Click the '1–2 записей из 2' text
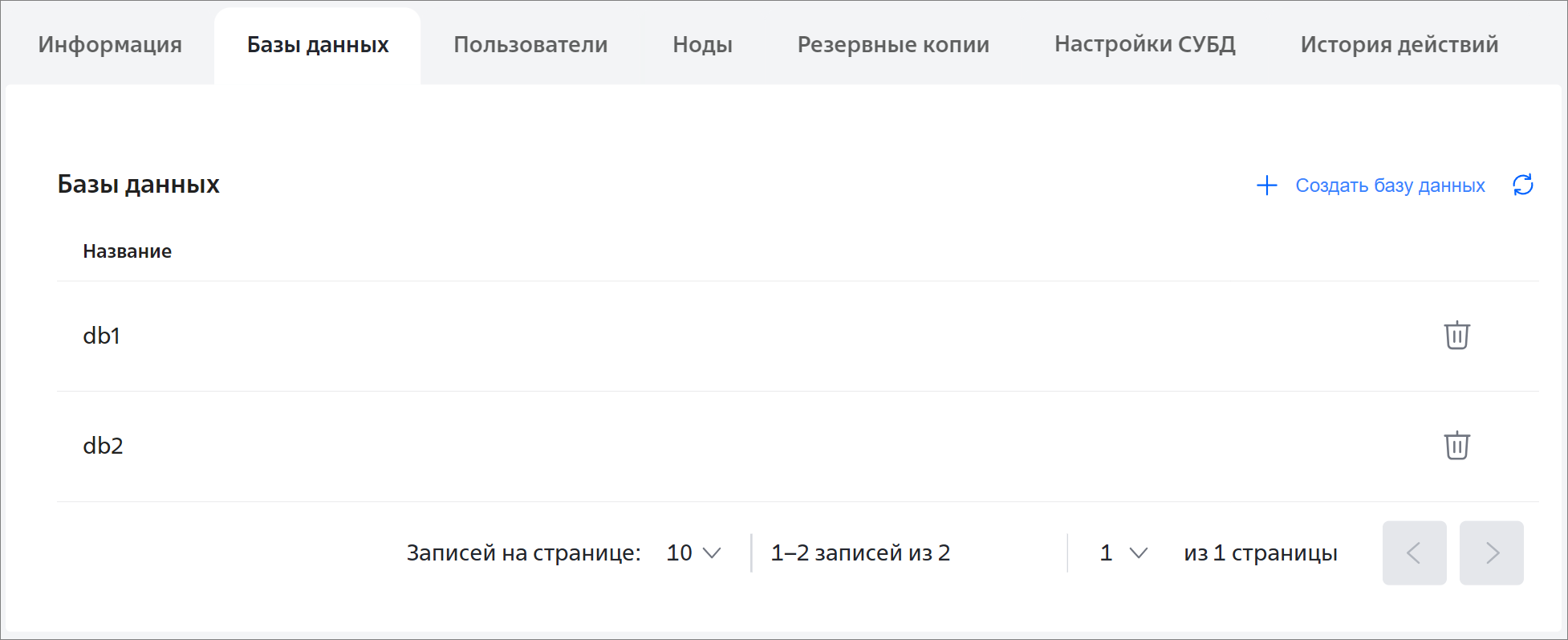The image size is (1568, 640). pos(860,552)
